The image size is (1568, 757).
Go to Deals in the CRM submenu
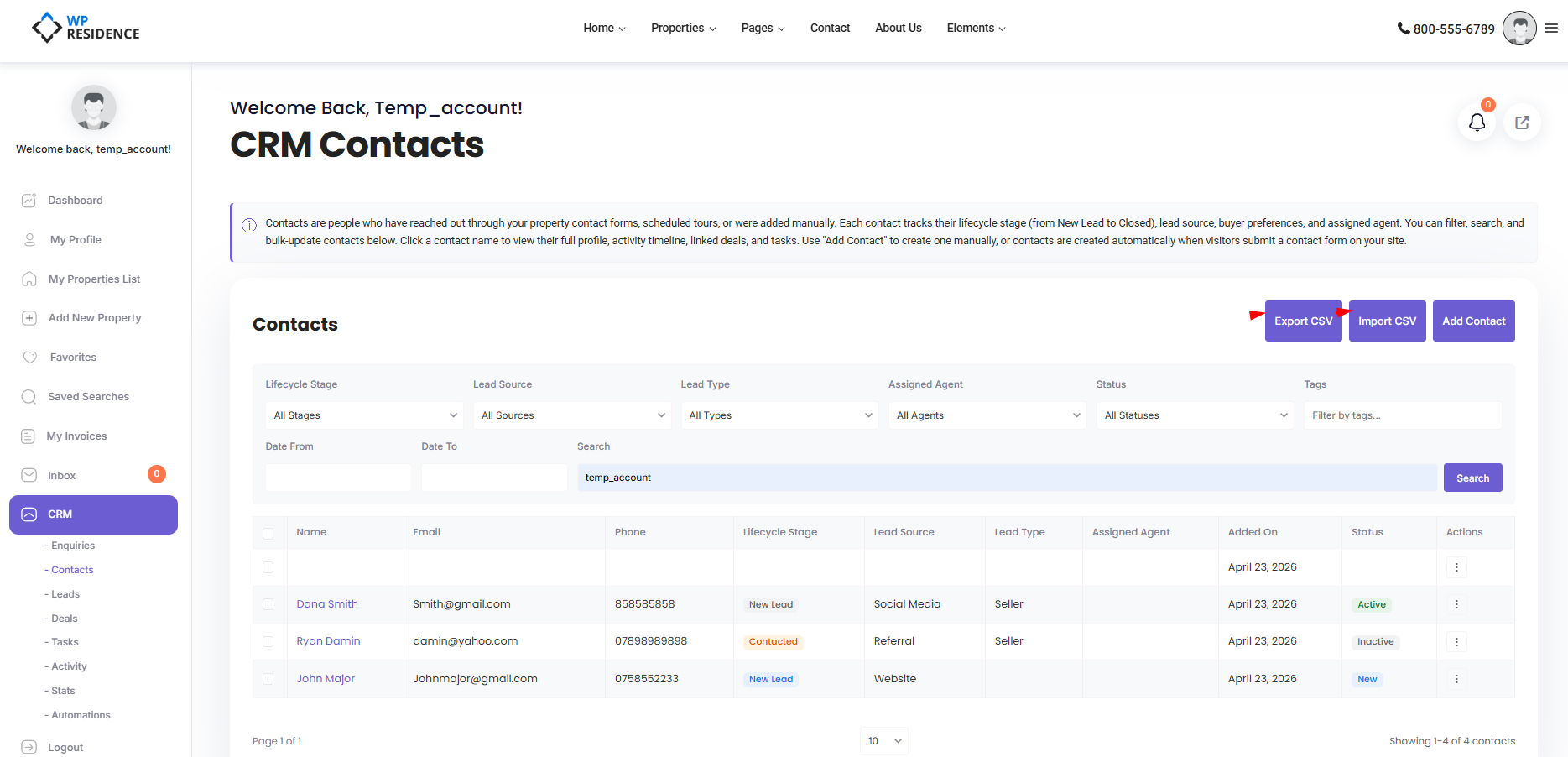click(x=65, y=619)
